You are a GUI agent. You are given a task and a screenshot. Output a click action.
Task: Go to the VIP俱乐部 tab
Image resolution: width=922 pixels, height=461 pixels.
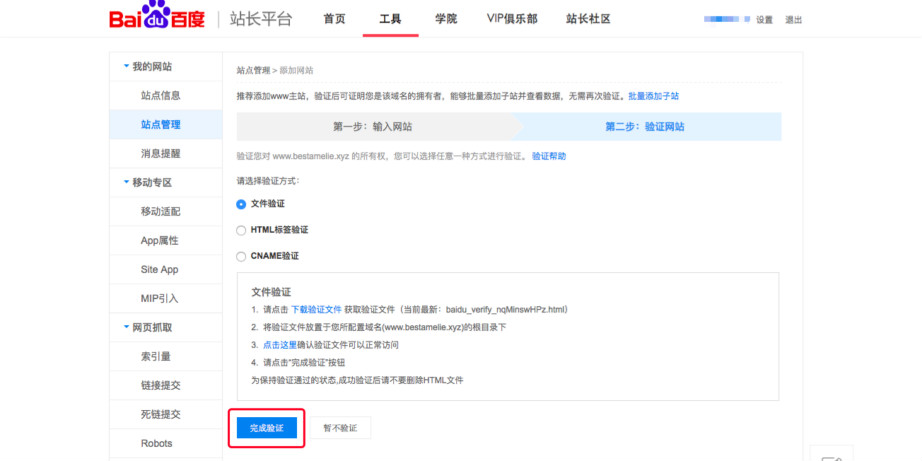512,19
